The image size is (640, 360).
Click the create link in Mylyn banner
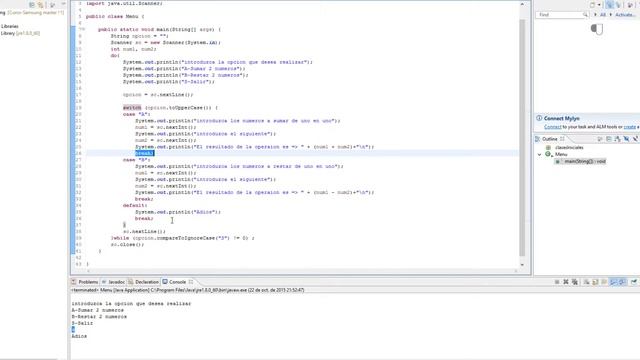629,127
